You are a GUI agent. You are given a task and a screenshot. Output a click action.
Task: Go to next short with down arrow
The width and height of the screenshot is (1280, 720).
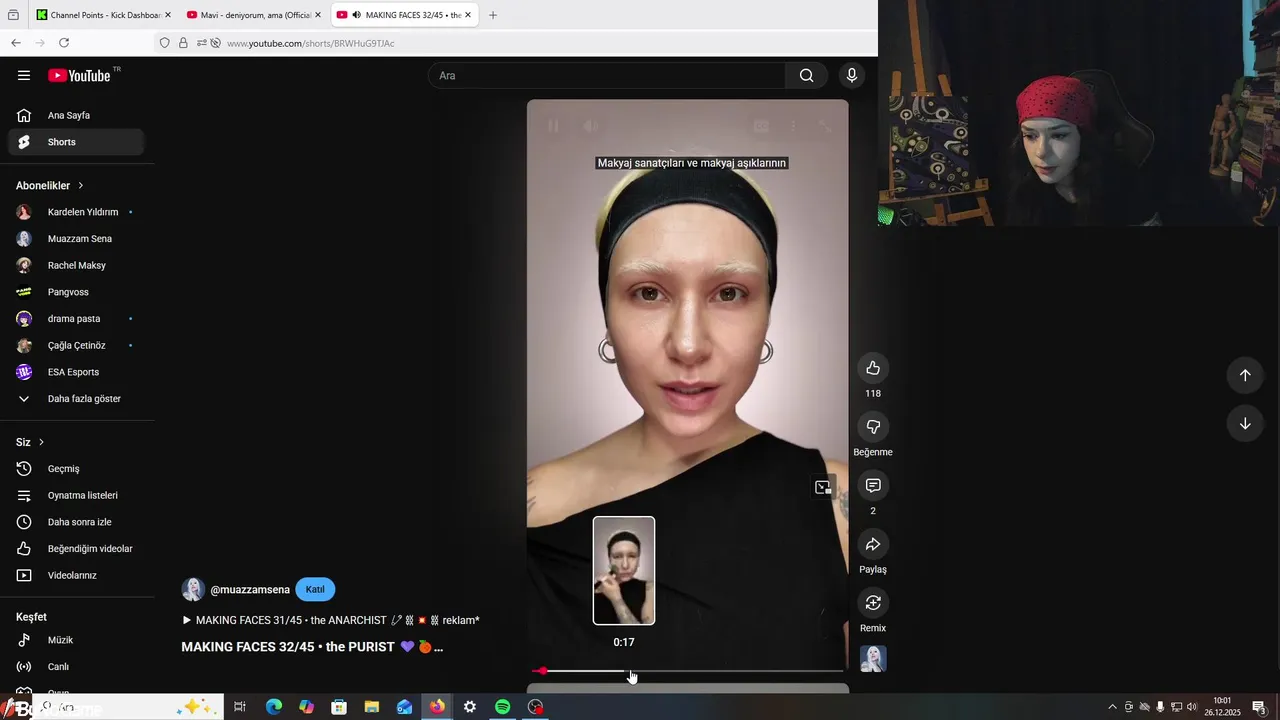tap(1245, 423)
